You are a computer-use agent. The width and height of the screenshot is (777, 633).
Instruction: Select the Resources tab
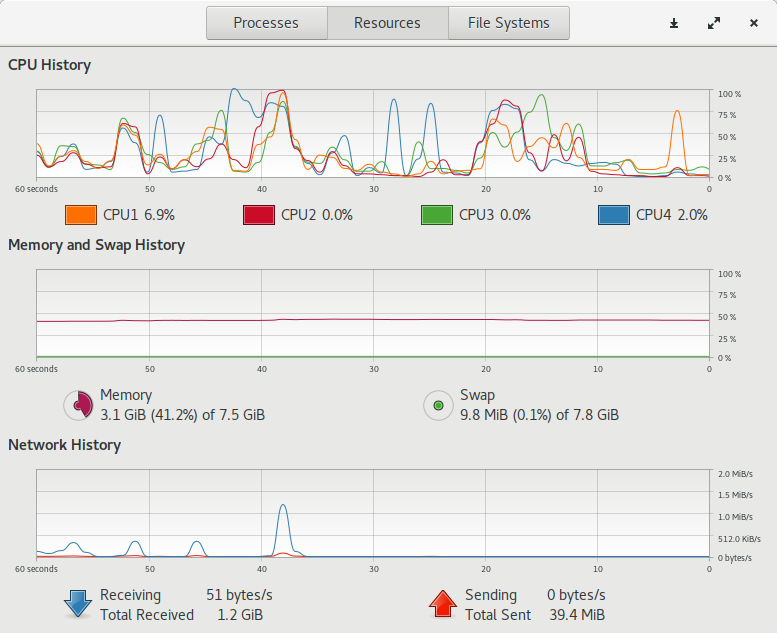[388, 23]
